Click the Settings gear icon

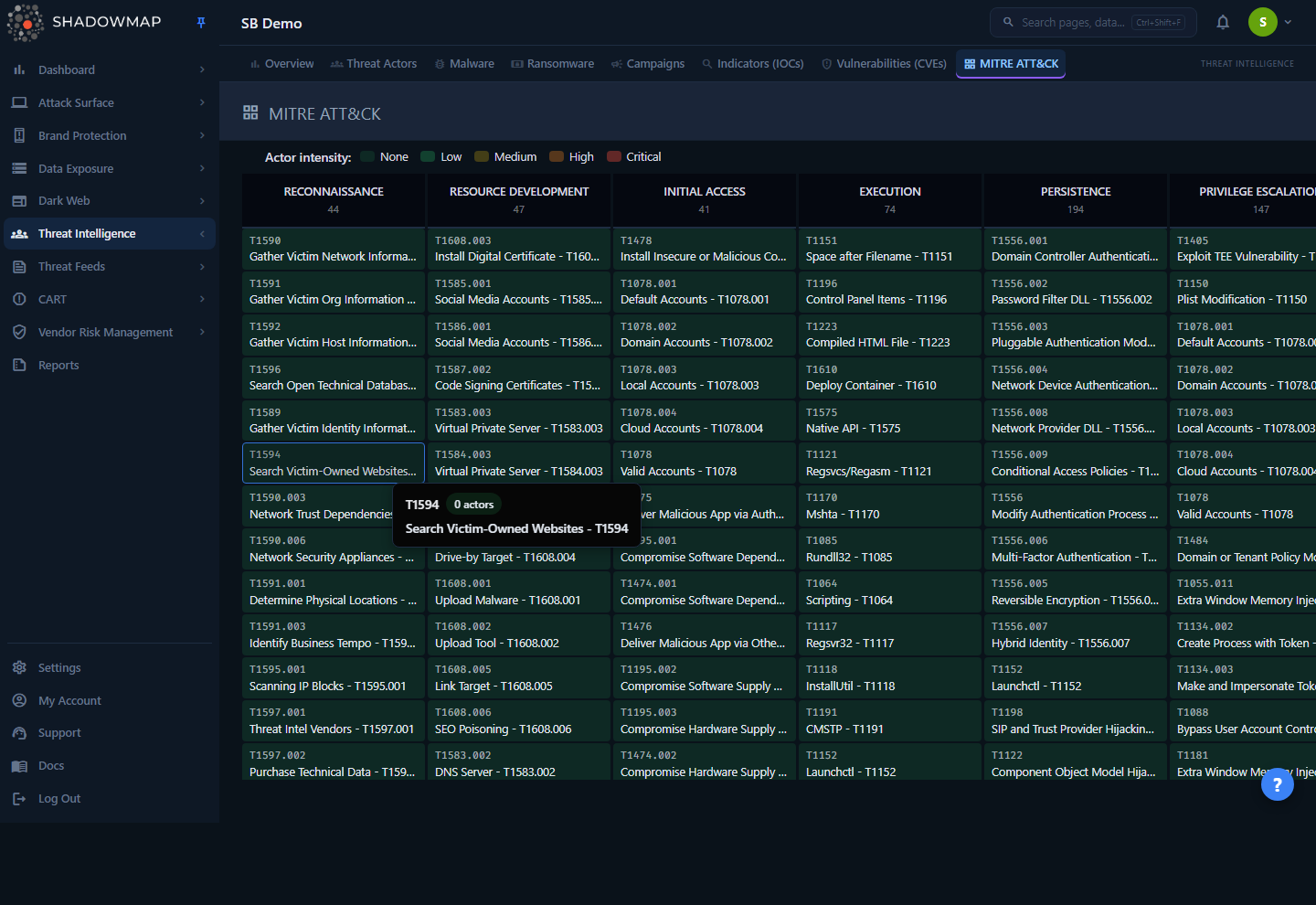click(19, 667)
